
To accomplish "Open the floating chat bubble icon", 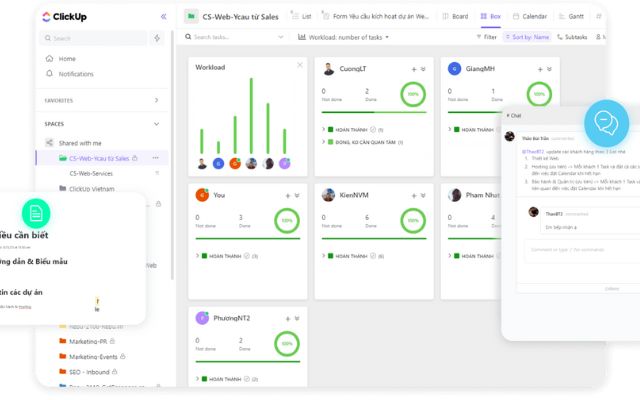I will tap(606, 123).
